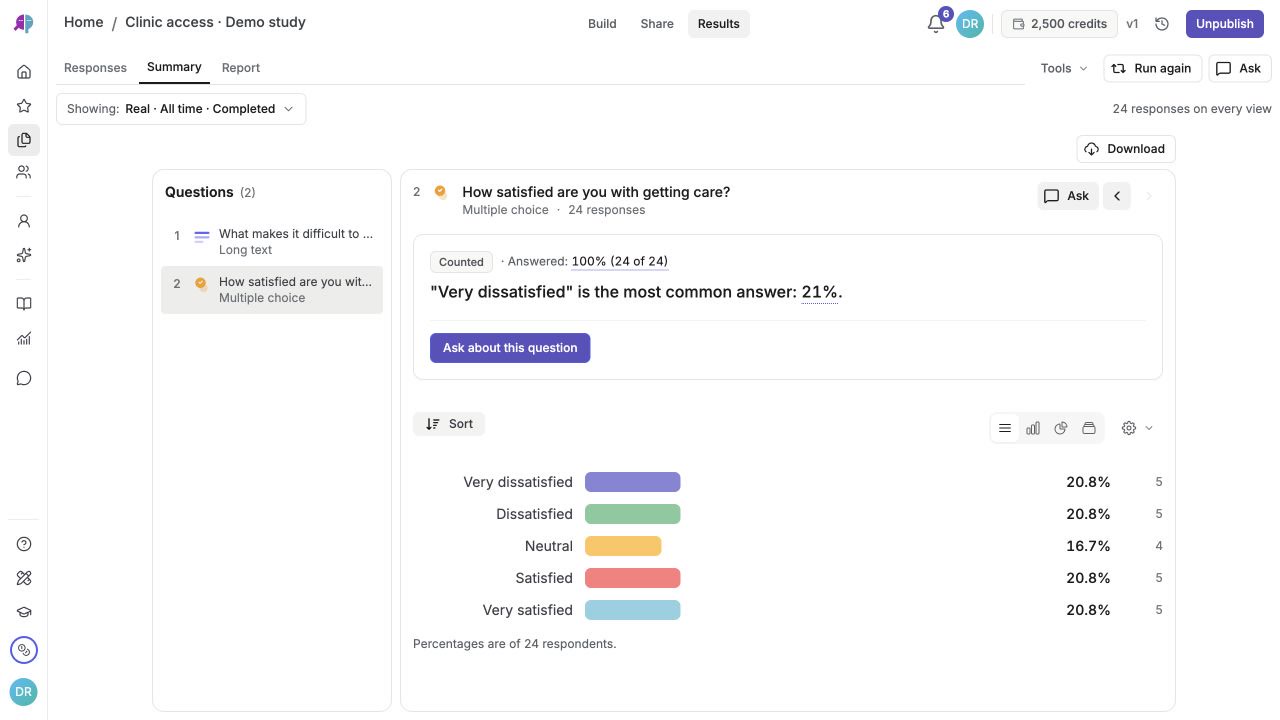The width and height of the screenshot is (1280, 720).
Task: Click the underlined 21% value
Action: [820, 292]
